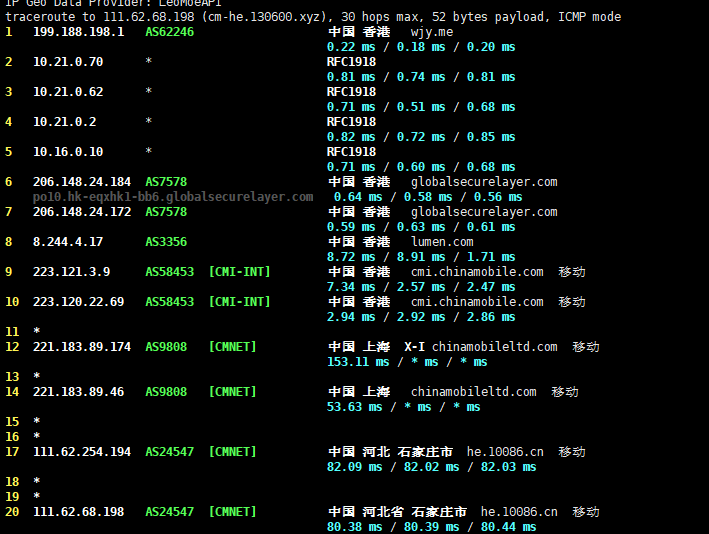Select the IP 111.62.254.194
This screenshot has height=534, width=709.
point(82,452)
